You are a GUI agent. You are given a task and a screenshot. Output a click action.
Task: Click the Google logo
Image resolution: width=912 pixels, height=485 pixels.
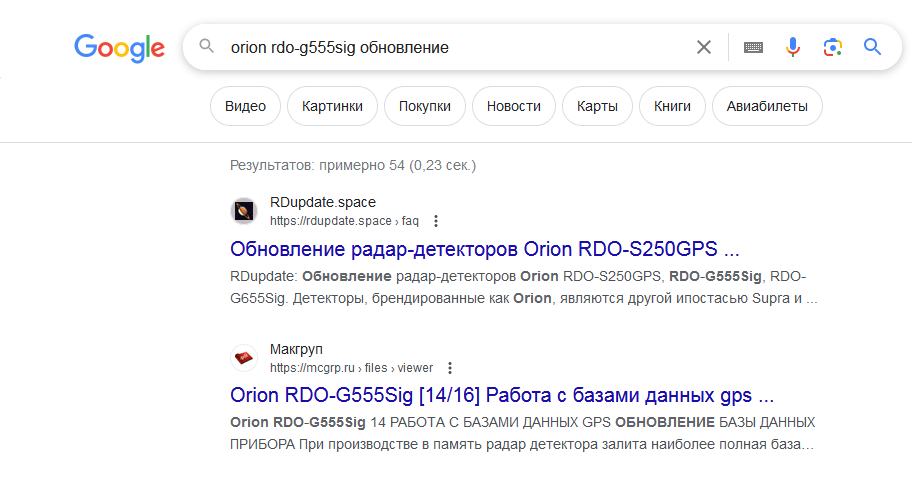click(119, 47)
